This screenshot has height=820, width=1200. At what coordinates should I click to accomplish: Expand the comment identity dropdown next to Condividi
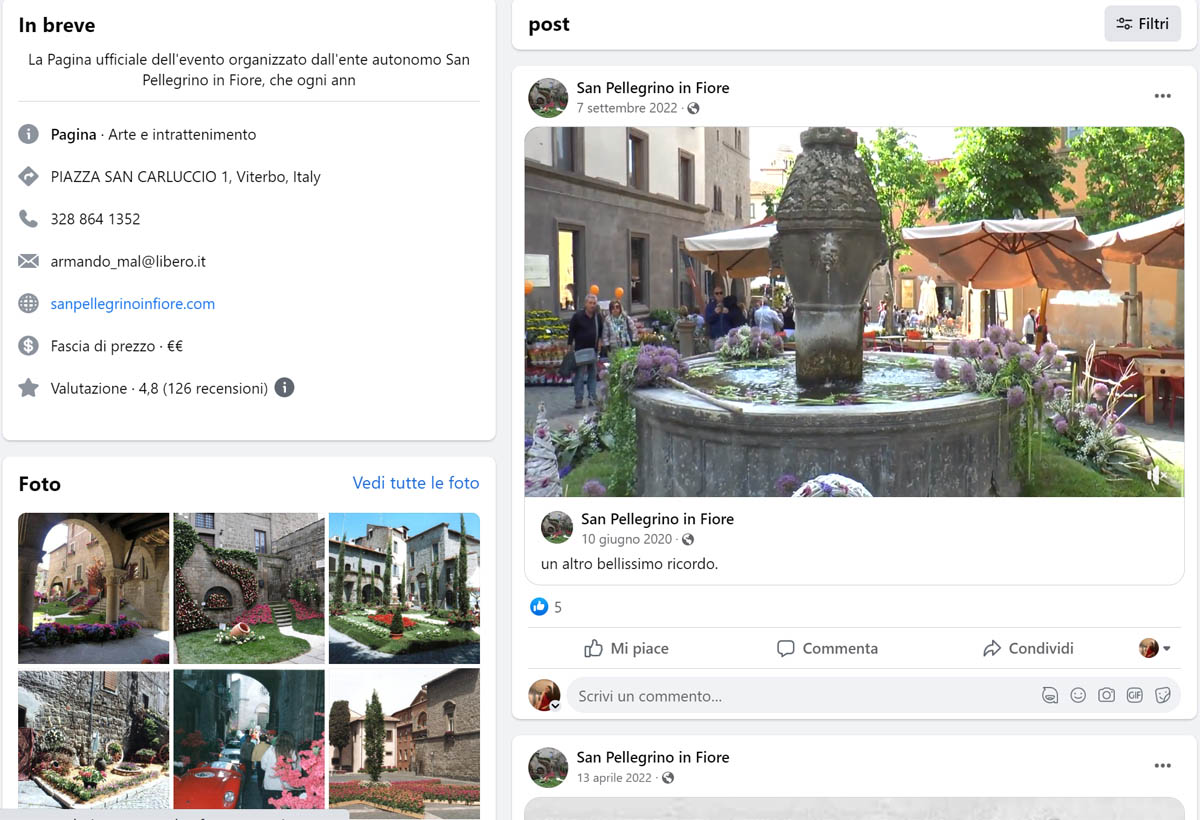tap(1155, 649)
